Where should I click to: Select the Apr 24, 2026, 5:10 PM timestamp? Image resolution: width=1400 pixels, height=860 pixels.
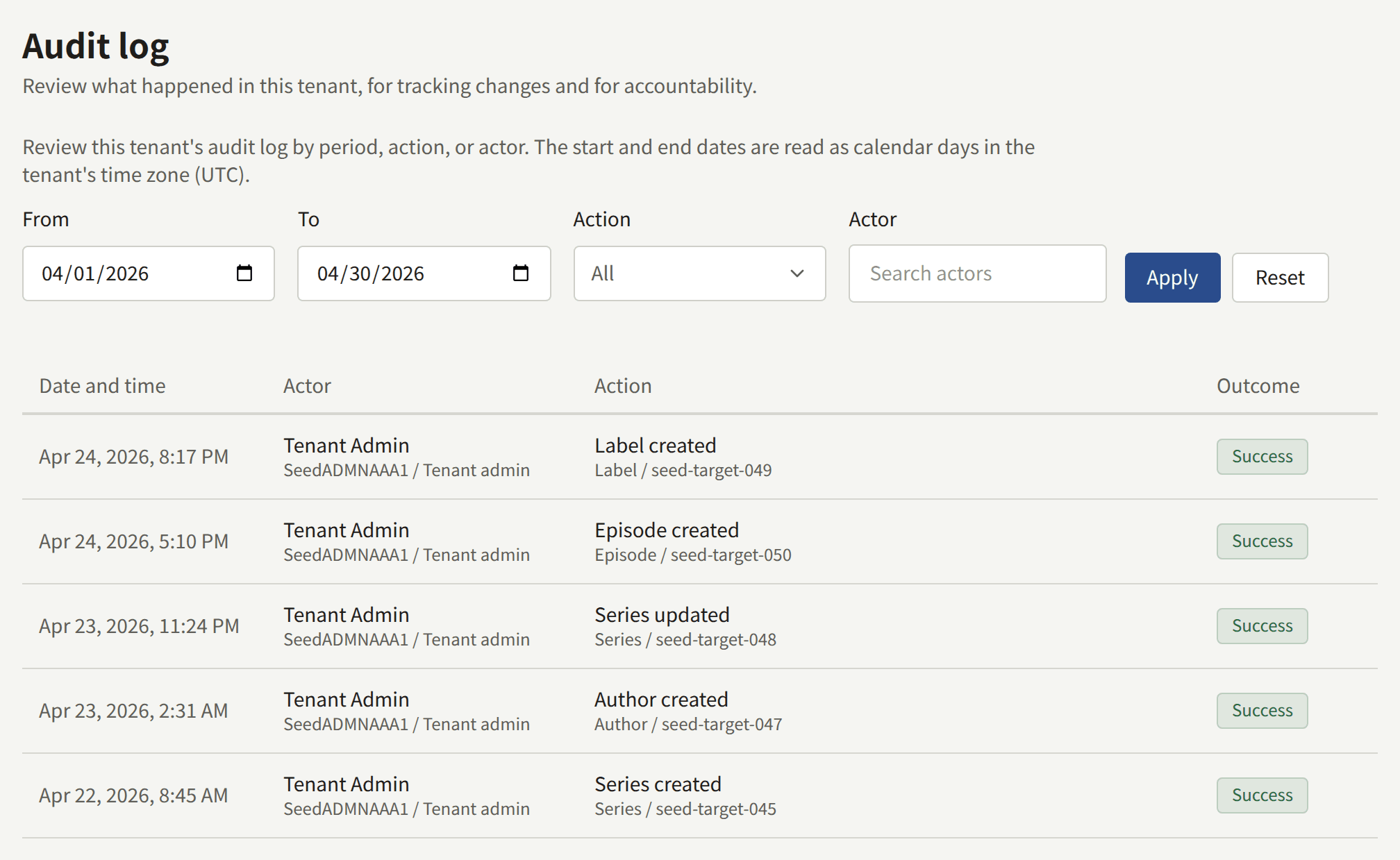coord(133,541)
